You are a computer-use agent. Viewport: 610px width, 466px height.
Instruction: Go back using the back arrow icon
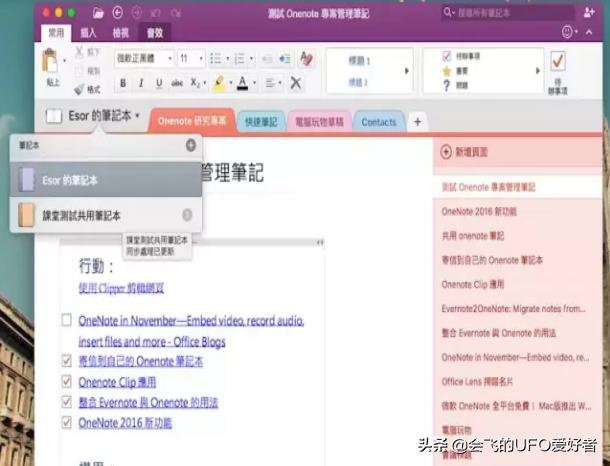click(x=118, y=13)
